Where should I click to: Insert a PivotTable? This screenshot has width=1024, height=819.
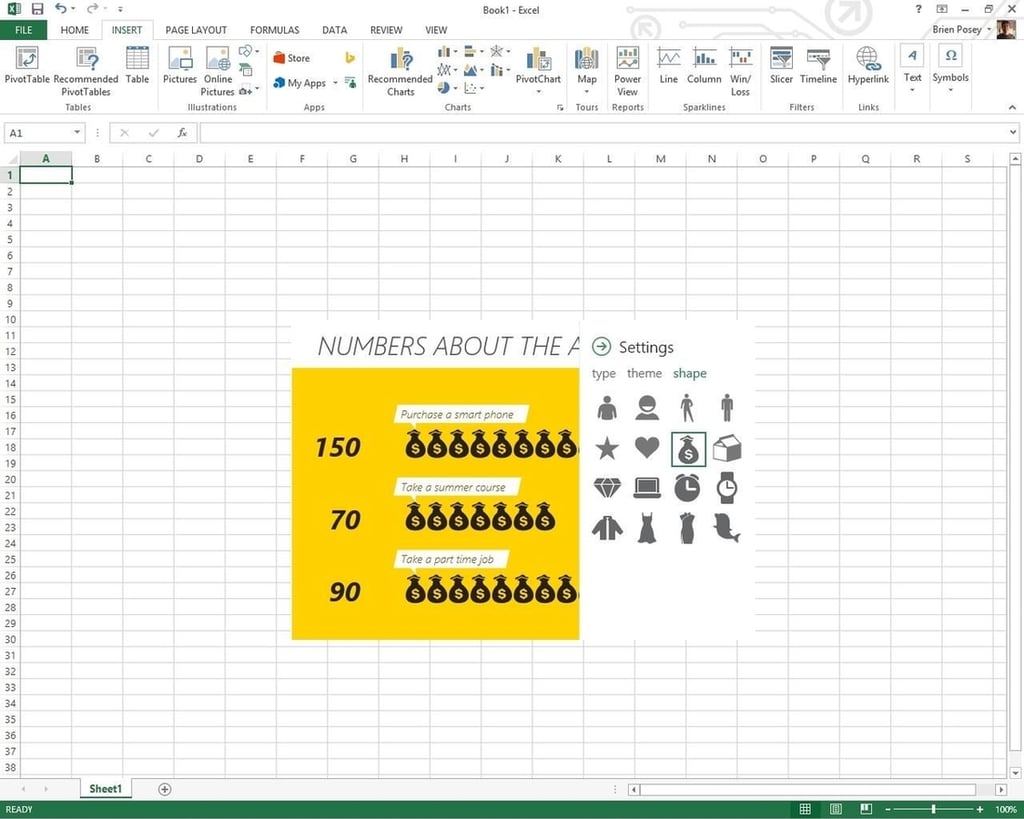(27, 65)
